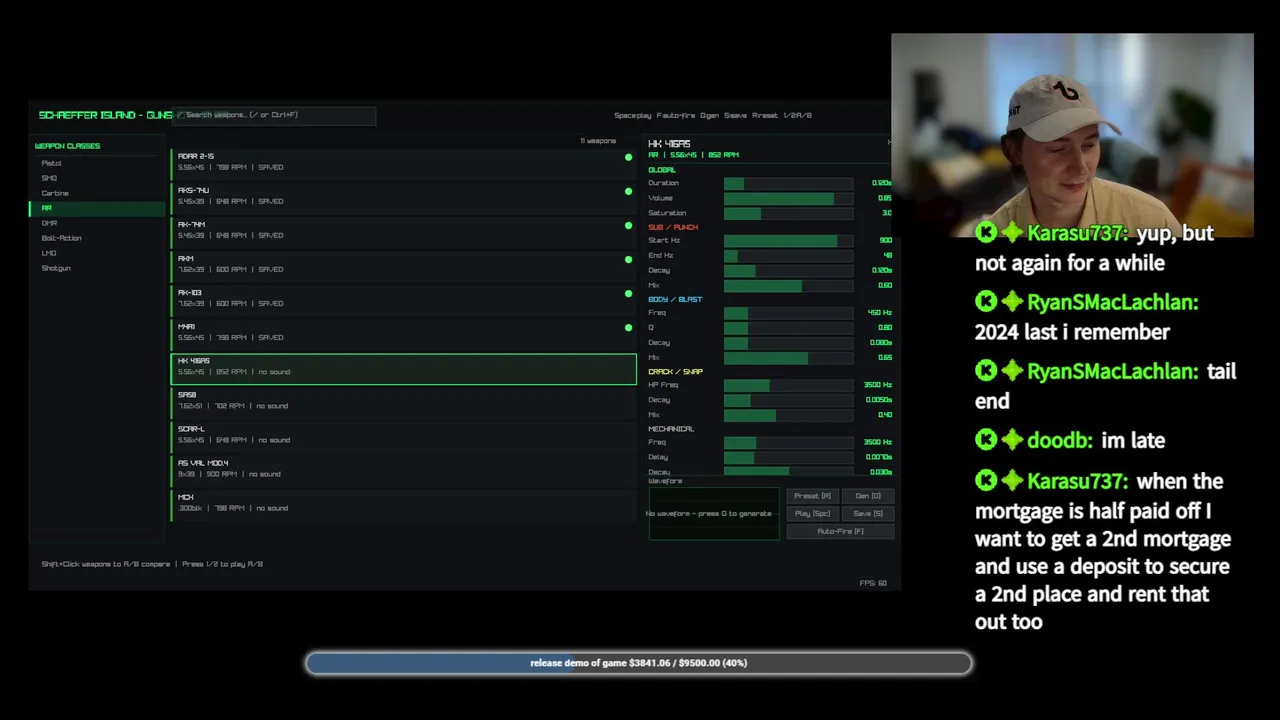Select the SMG weapon class
Viewport: 1280px width, 720px height.
(x=49, y=178)
